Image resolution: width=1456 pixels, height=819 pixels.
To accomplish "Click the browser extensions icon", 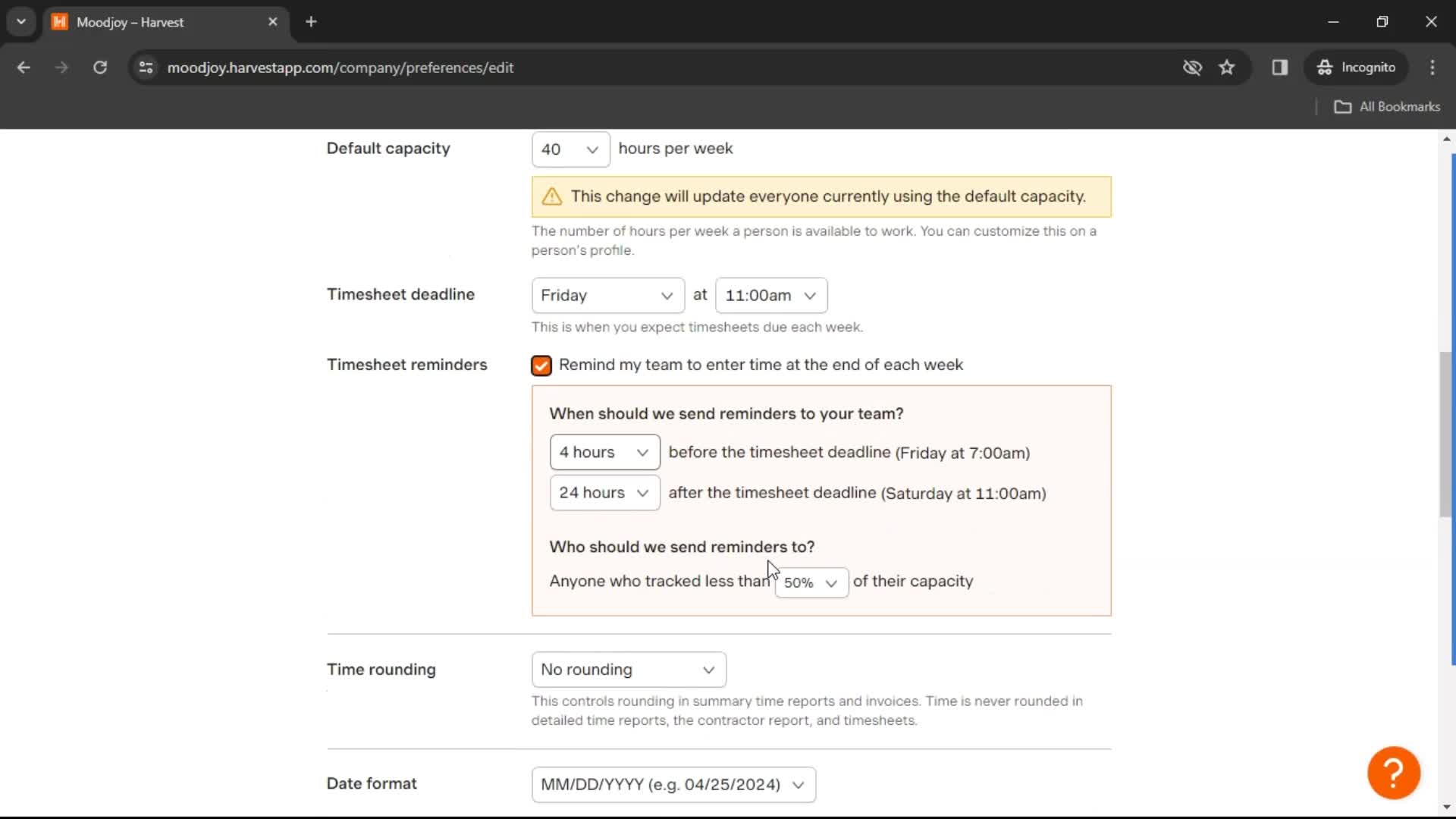I will [x=1279, y=67].
